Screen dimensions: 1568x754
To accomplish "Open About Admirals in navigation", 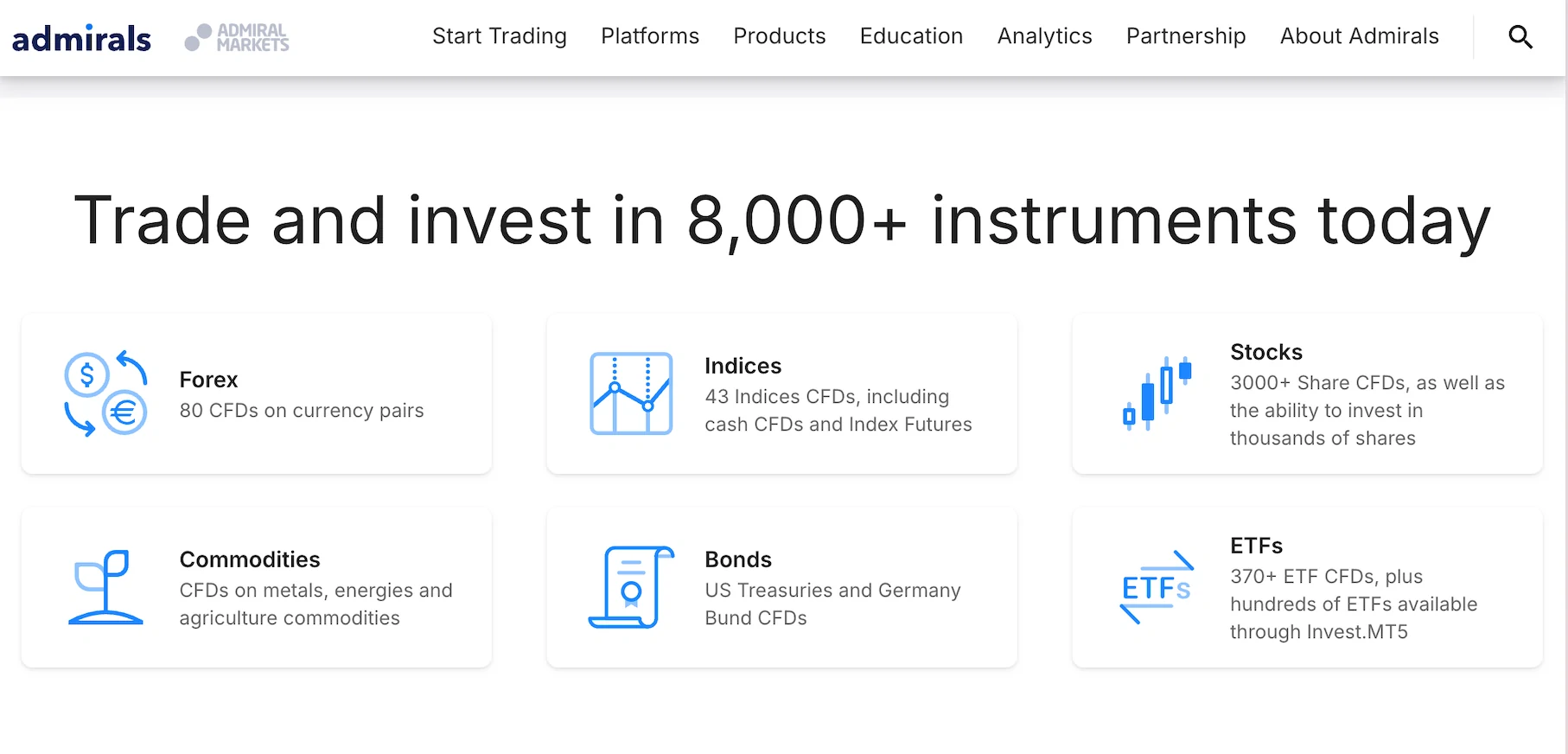I will coord(1359,36).
